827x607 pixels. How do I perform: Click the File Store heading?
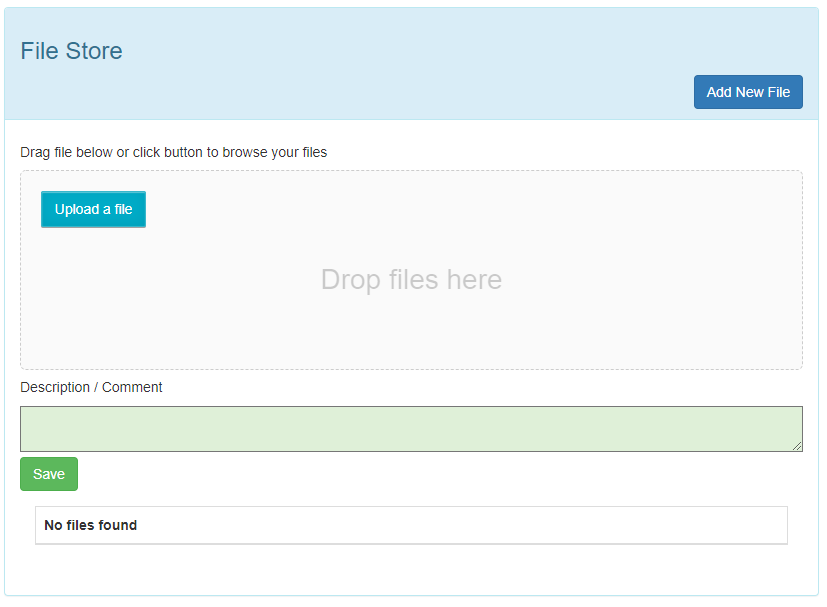point(72,51)
